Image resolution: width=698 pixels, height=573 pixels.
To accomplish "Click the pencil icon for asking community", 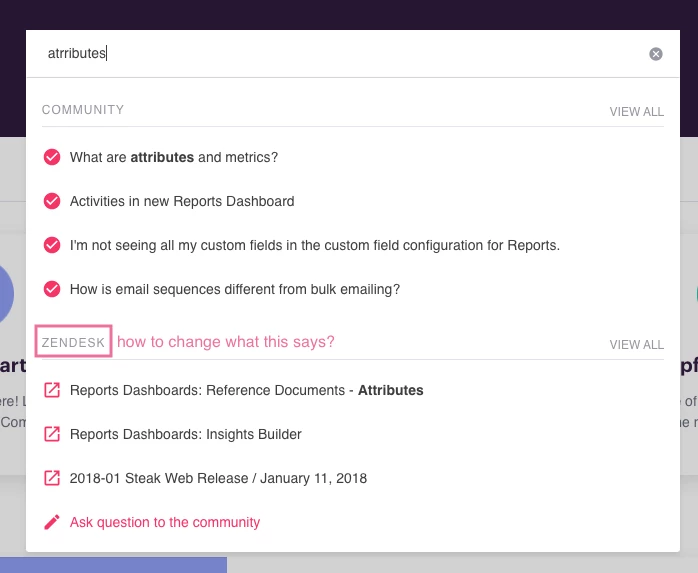I will click(x=52, y=522).
